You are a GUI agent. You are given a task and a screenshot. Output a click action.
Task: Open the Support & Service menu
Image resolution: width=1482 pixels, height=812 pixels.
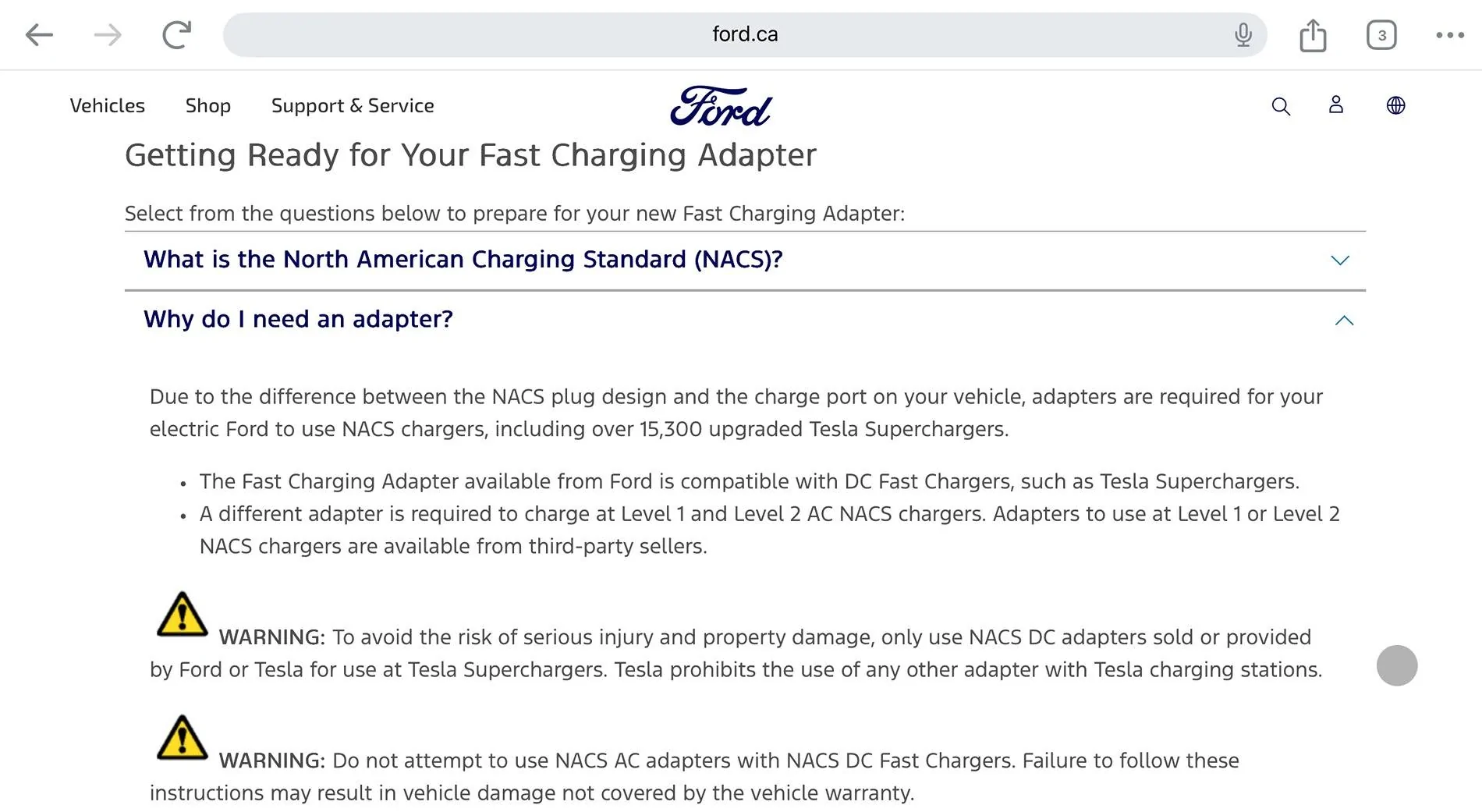click(353, 105)
